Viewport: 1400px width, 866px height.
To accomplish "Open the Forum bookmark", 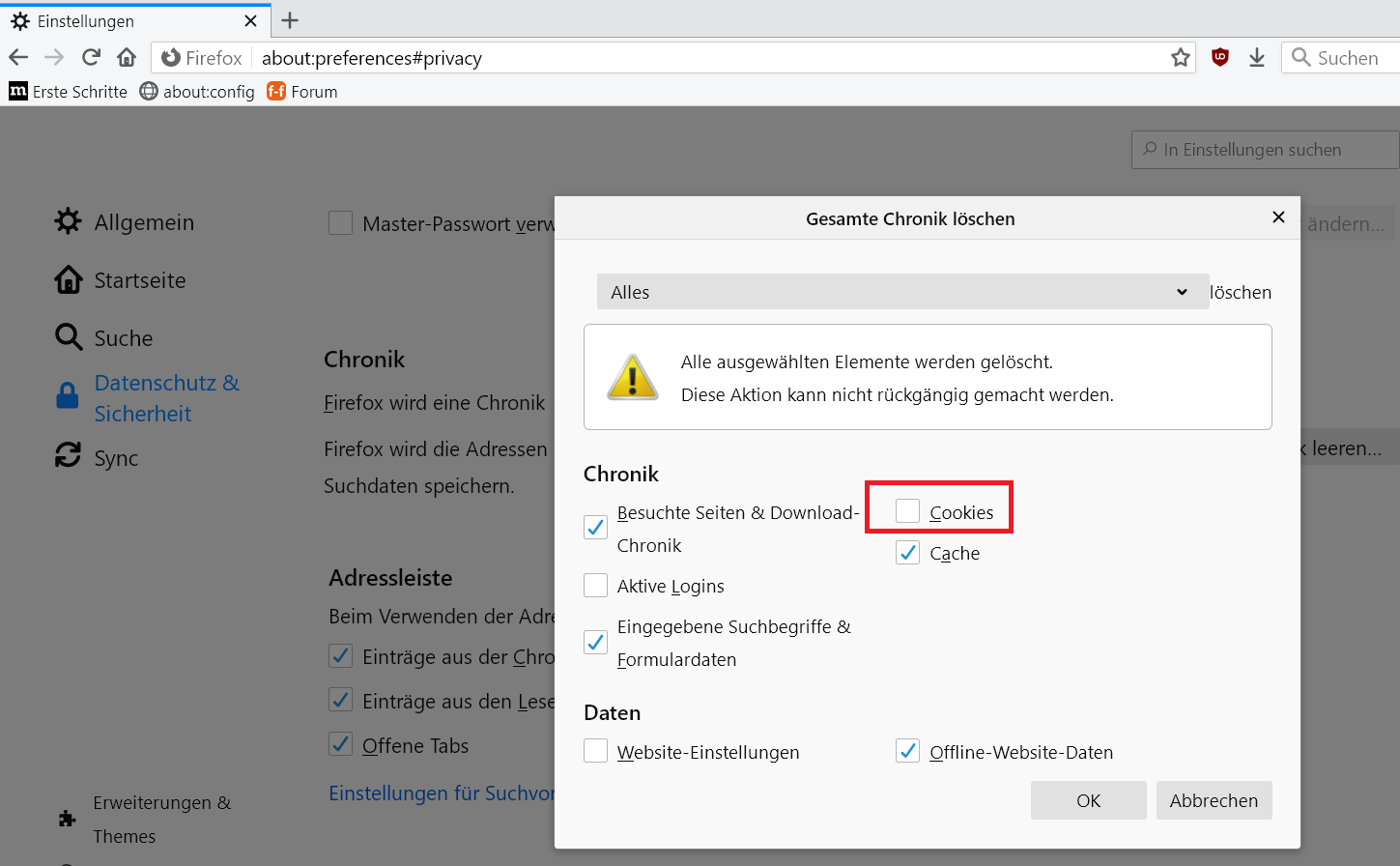I will [302, 92].
